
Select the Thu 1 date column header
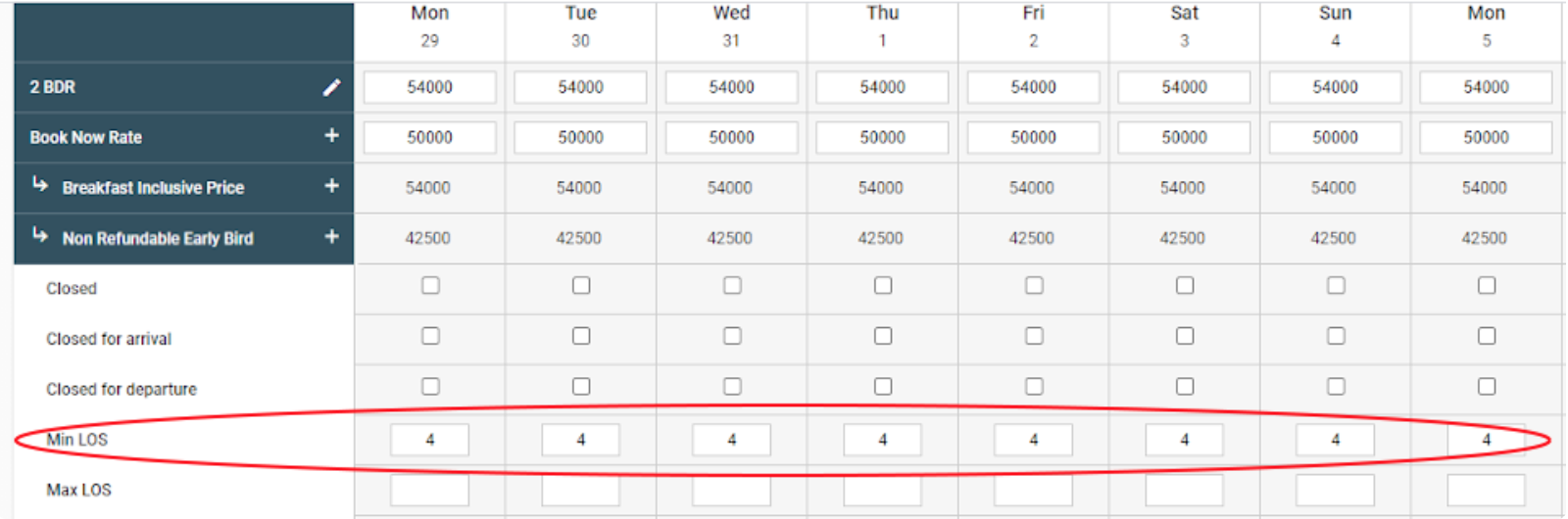[882, 26]
